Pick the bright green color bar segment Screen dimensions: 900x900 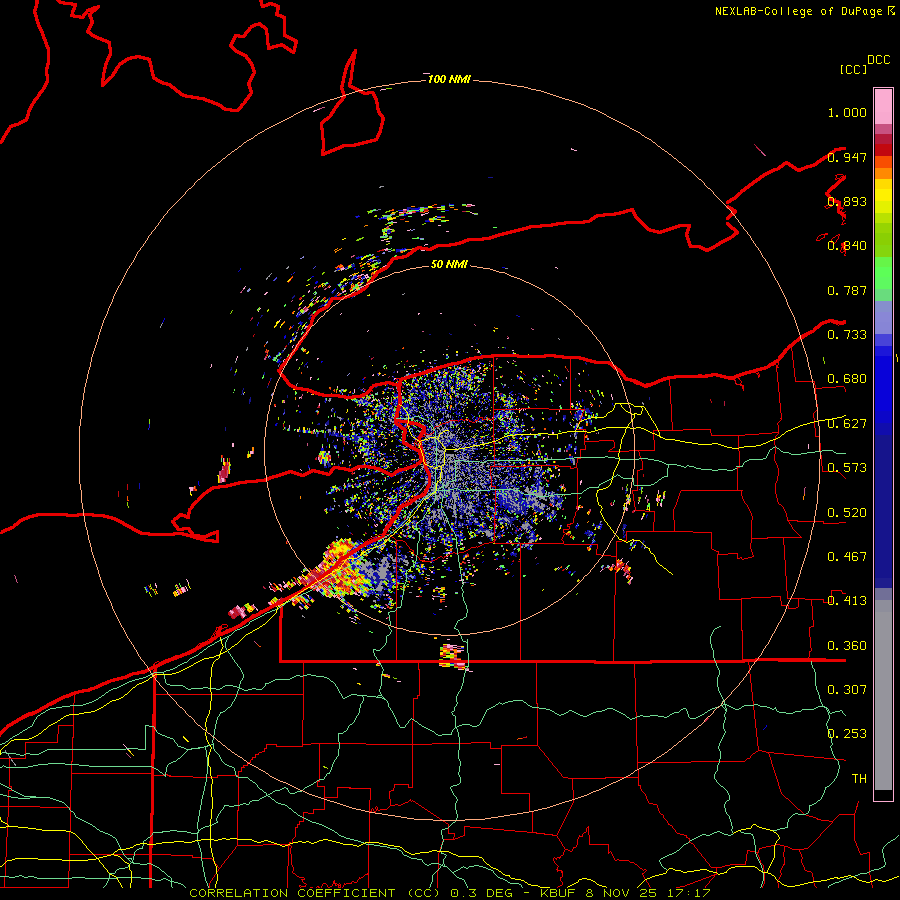coord(883,273)
